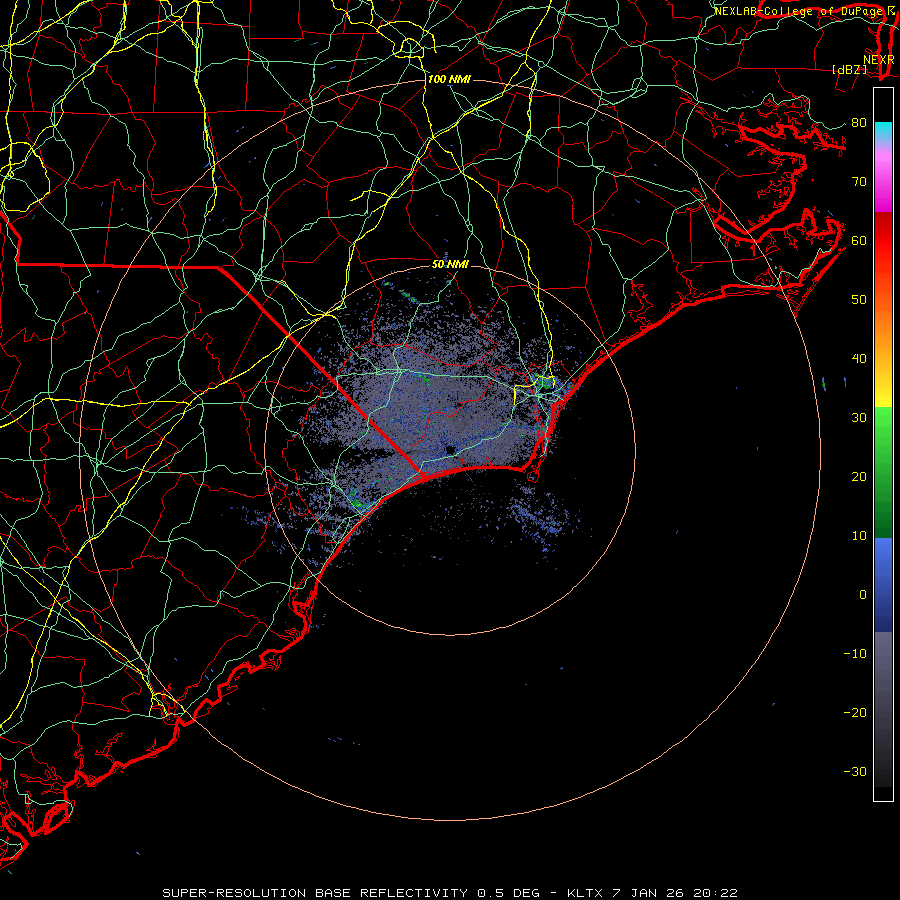The image size is (900, 900).
Task: Pick the gray segment of the color bar
Action: click(883, 709)
